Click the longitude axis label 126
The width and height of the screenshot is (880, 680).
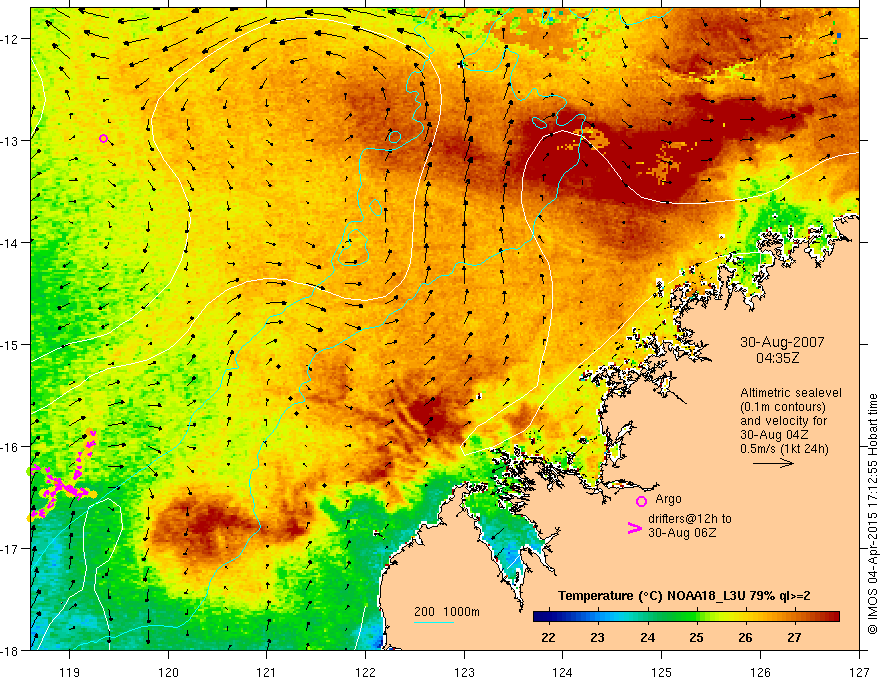760,672
